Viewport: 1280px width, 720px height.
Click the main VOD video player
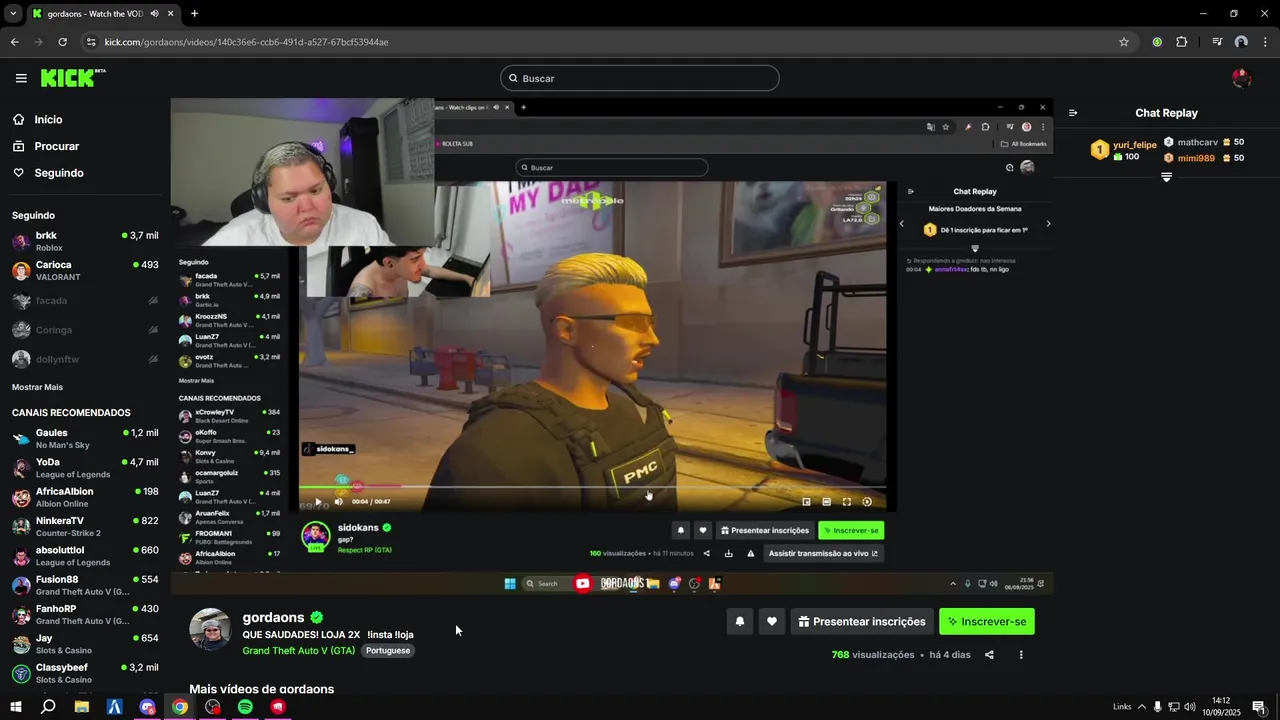point(611,345)
